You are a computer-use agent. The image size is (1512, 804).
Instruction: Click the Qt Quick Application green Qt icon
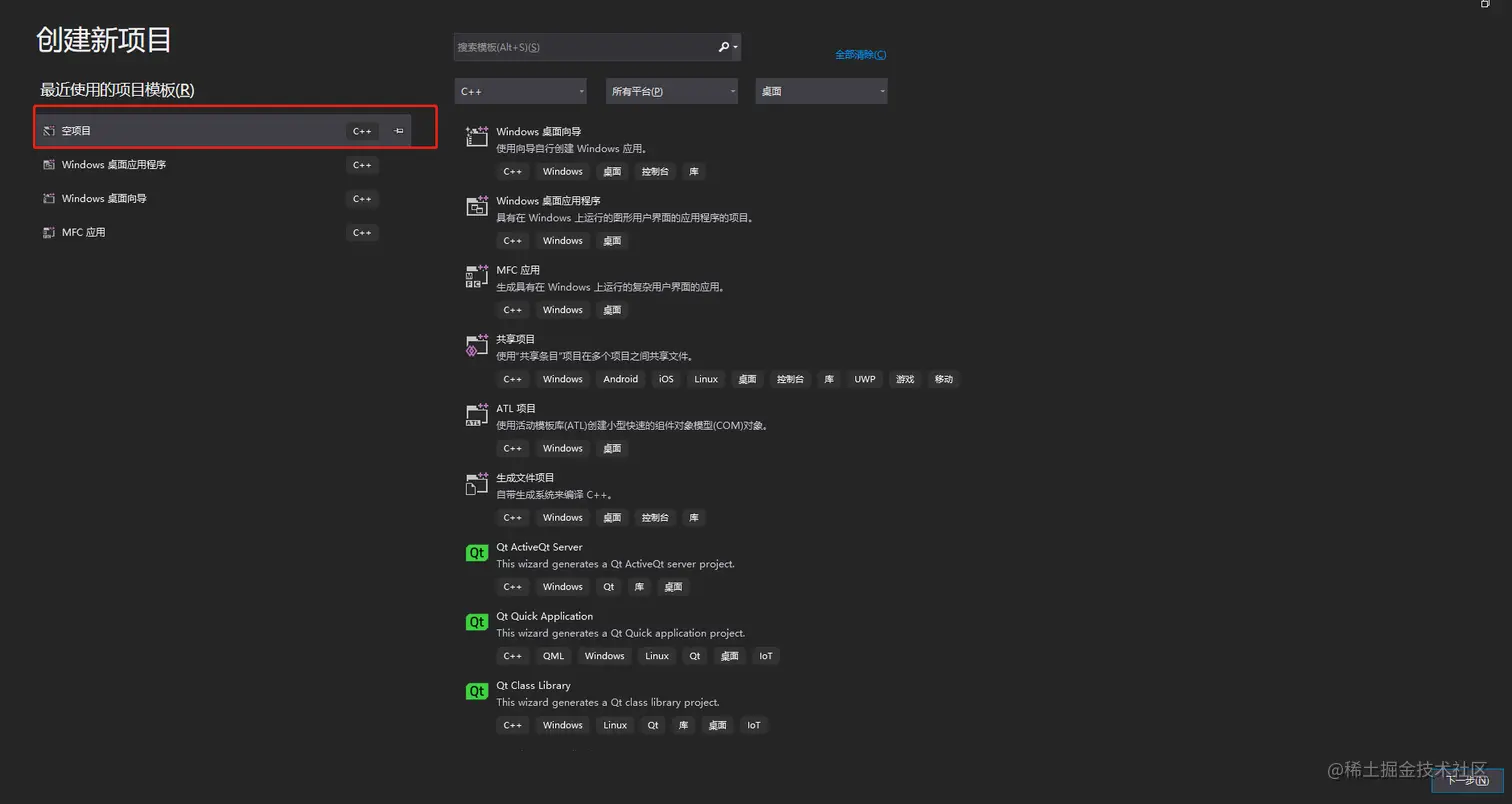pyautogui.click(x=477, y=622)
